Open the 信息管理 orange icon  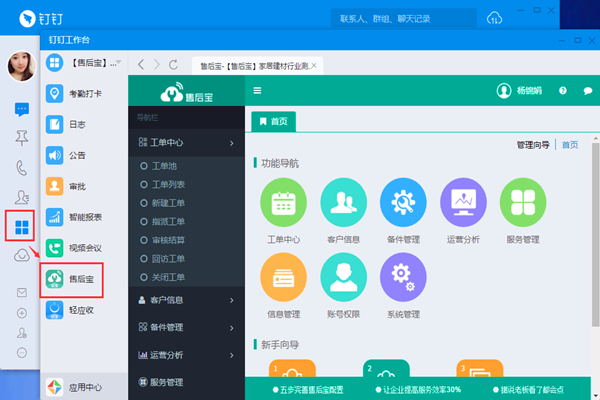click(283, 277)
